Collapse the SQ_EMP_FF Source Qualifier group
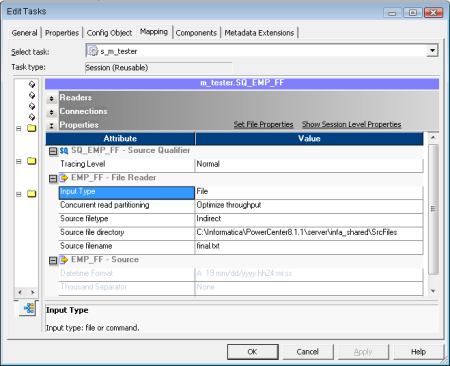This screenshot has width=450, height=366. pos(53,151)
